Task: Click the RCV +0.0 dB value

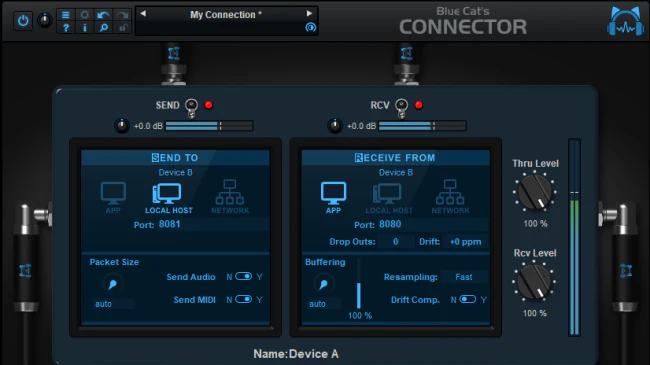Action: (361, 126)
